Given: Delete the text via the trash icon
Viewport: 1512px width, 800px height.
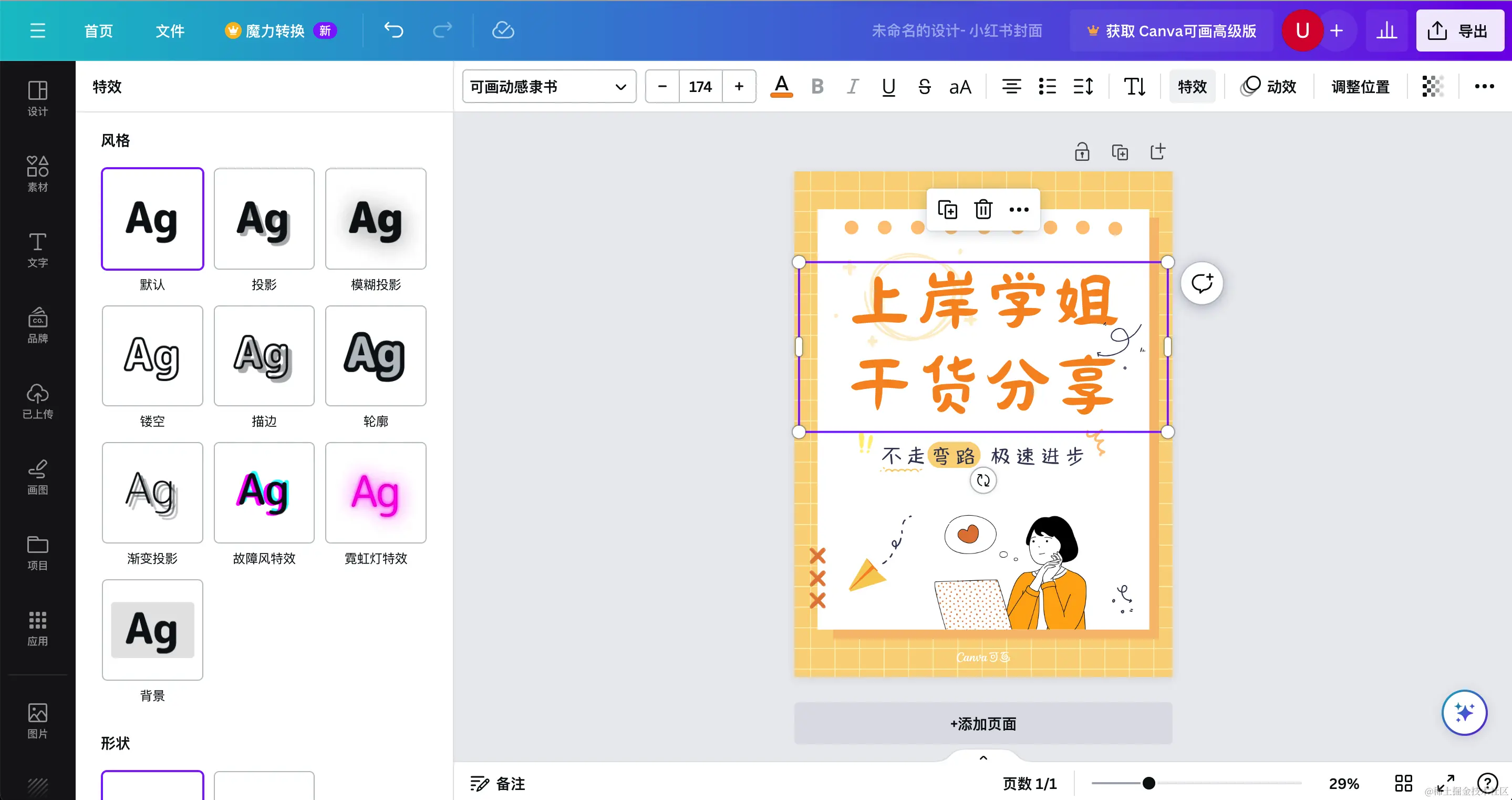Looking at the screenshot, I should [982, 209].
